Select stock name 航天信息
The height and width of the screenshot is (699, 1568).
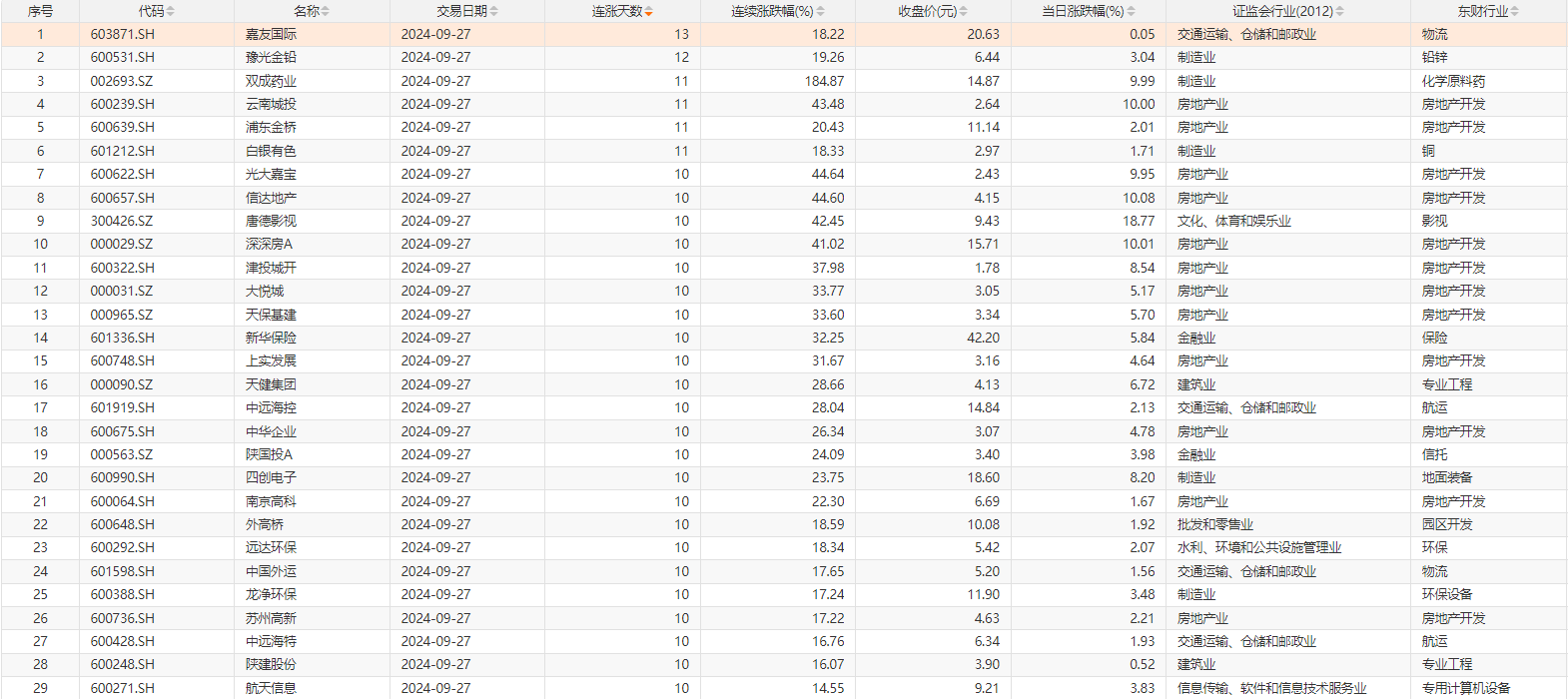[x=271, y=688]
